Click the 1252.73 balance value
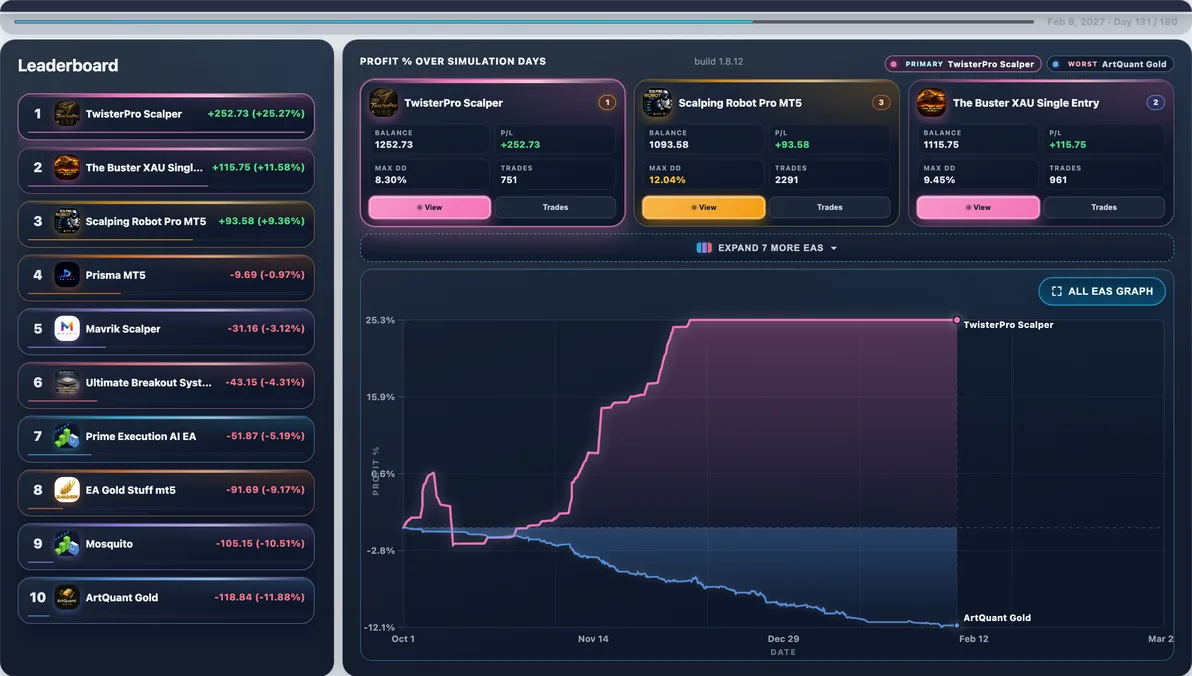 point(394,144)
